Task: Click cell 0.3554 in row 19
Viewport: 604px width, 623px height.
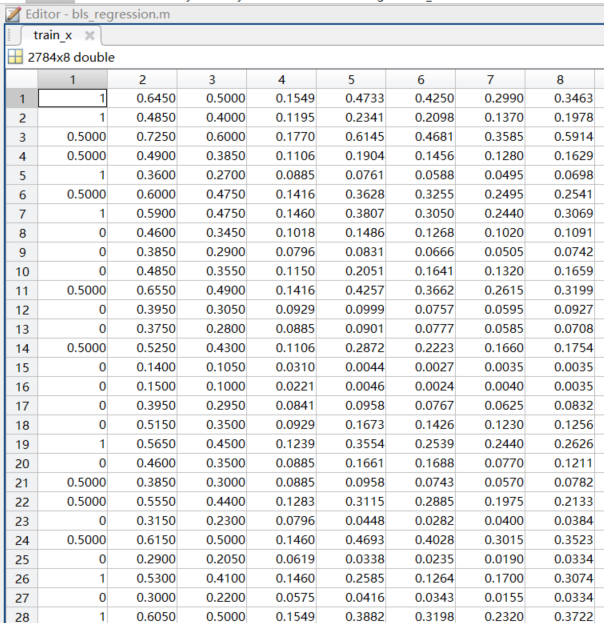Action: tap(351, 444)
